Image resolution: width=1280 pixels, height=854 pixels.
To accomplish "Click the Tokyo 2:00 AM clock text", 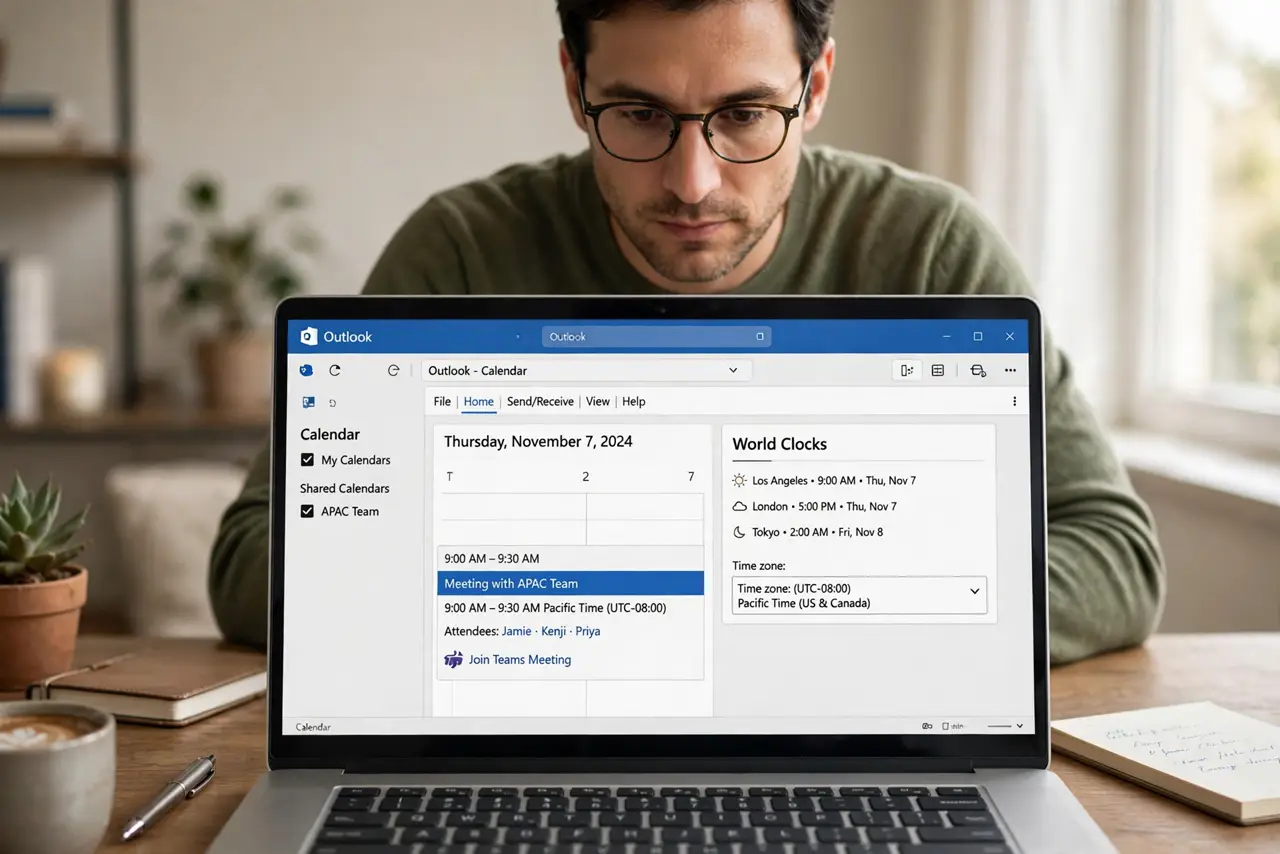I will [x=817, y=533].
